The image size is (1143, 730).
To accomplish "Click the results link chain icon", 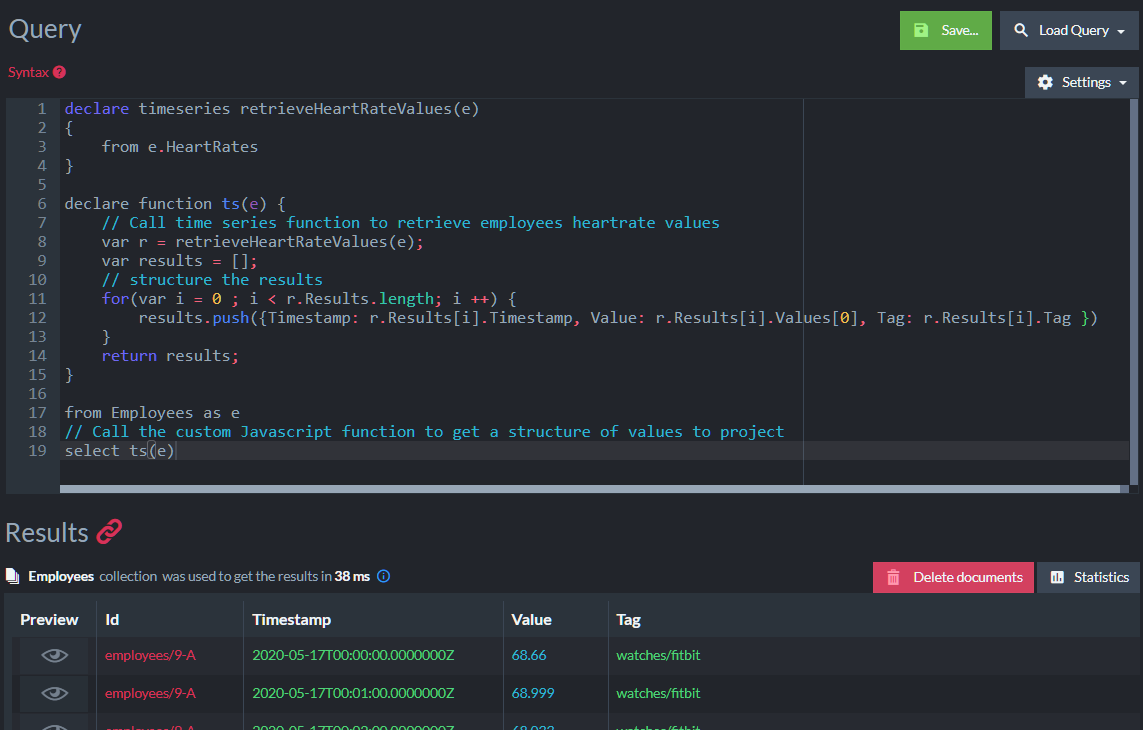I will (x=109, y=532).
